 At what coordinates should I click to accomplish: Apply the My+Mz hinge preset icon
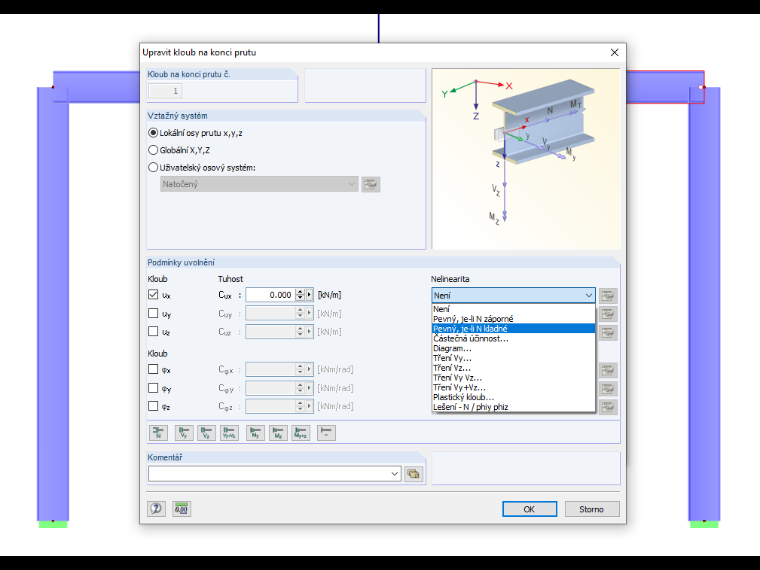[301, 432]
